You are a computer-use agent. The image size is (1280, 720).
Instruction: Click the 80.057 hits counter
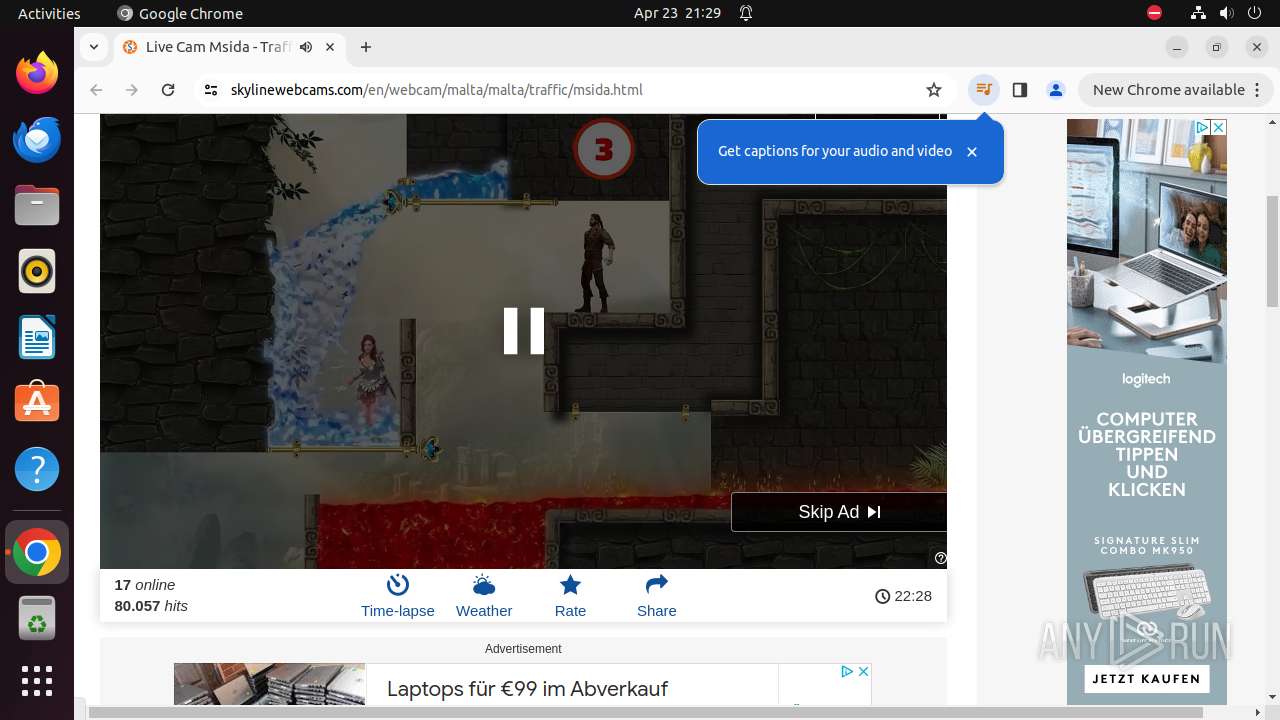point(151,606)
